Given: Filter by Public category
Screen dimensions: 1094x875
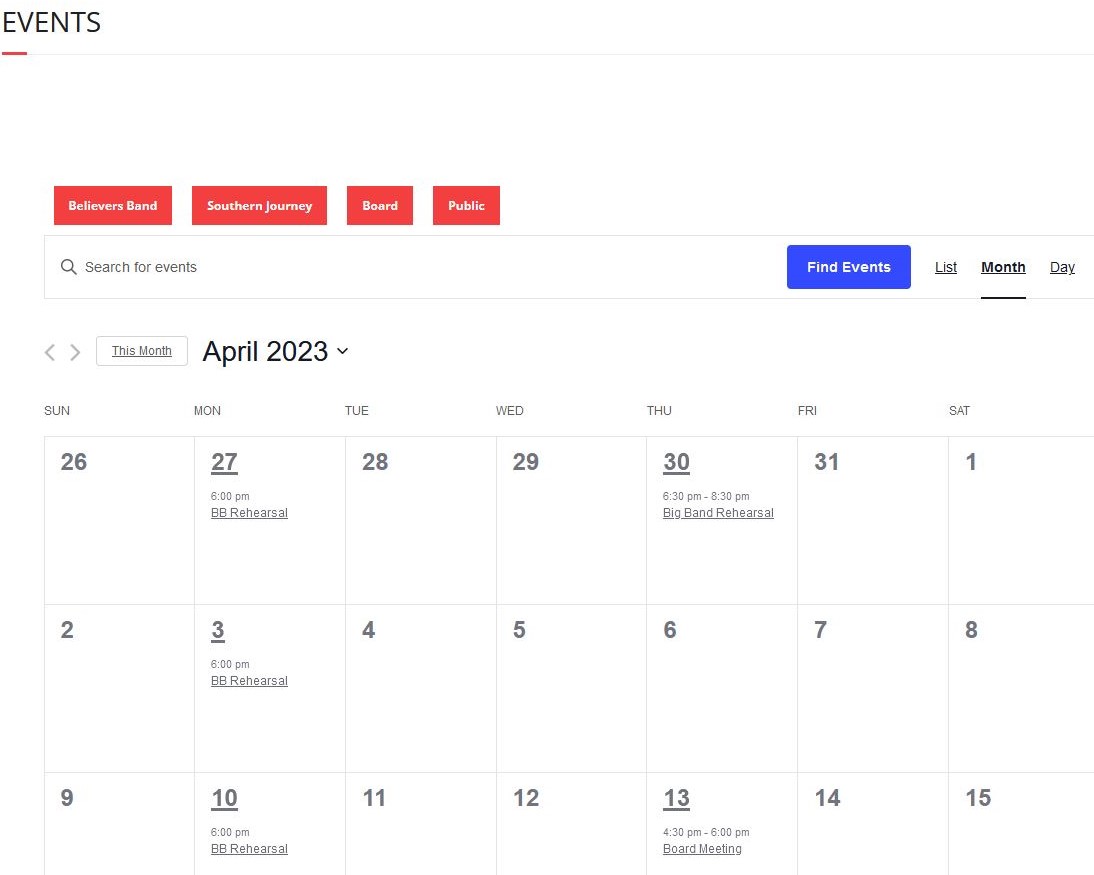Looking at the screenshot, I should click(466, 205).
